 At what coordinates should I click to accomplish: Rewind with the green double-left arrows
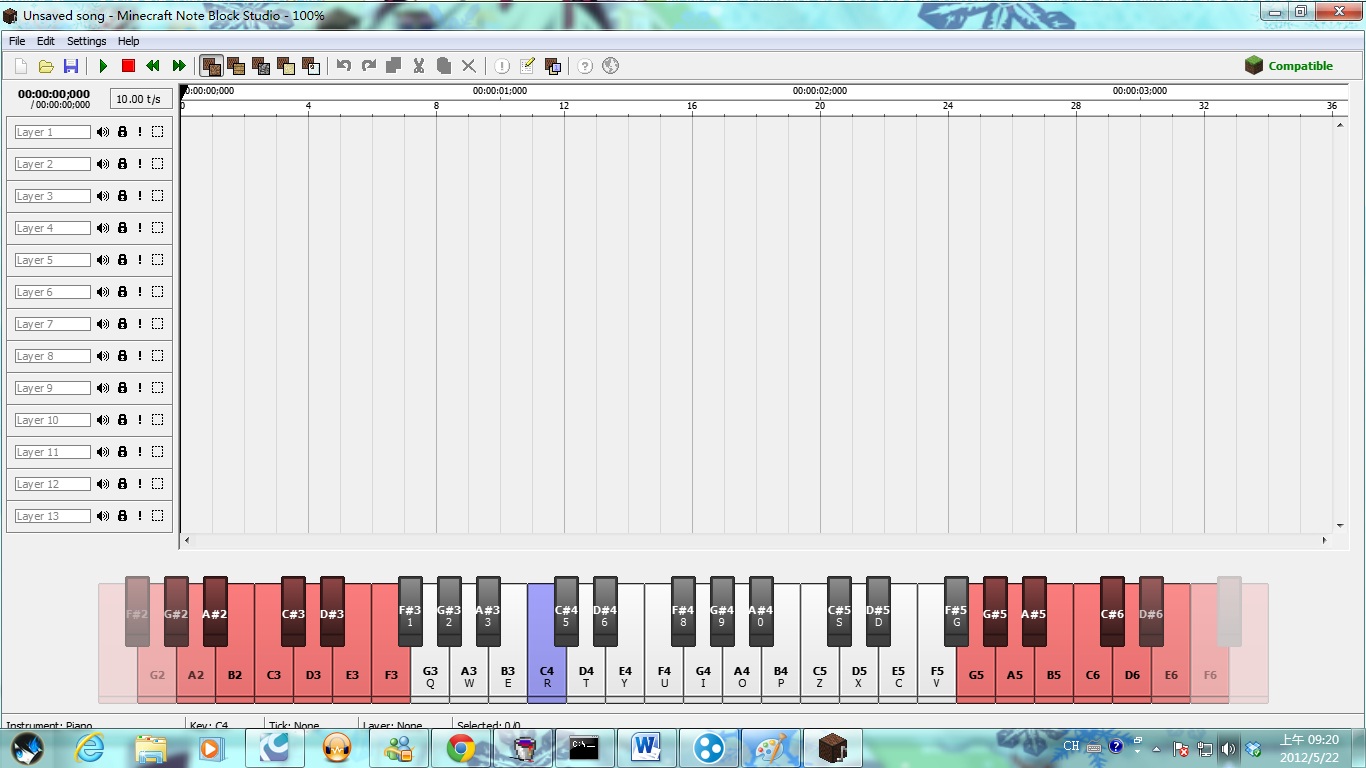pos(153,66)
